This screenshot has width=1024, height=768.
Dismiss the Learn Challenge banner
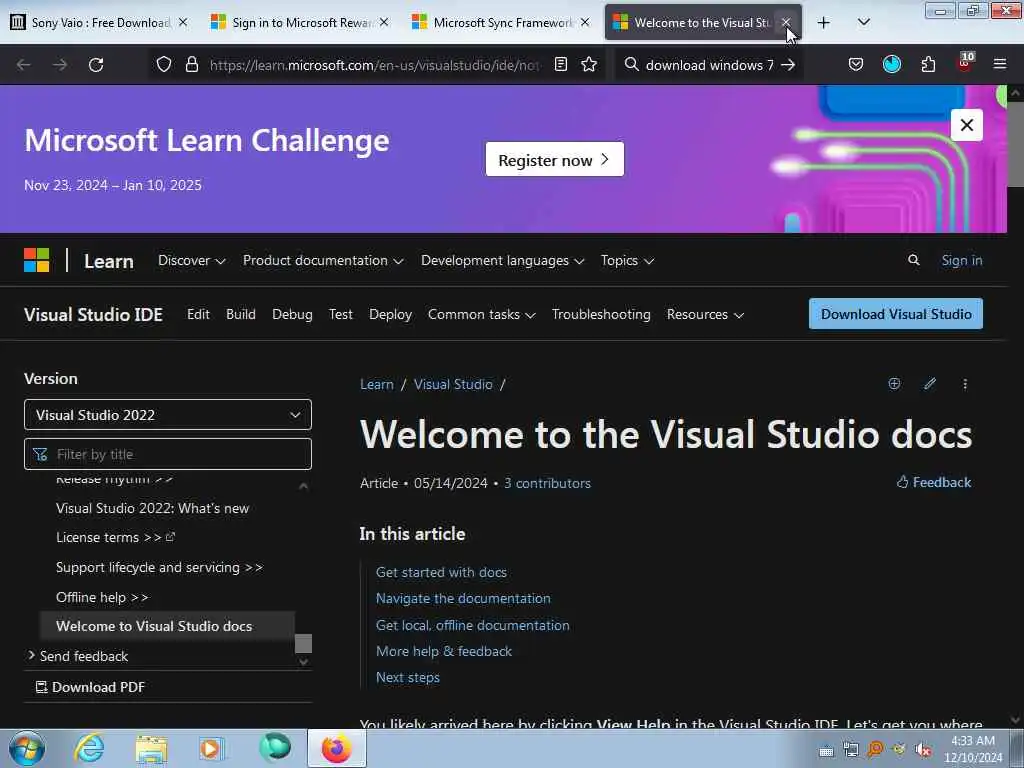[967, 125]
